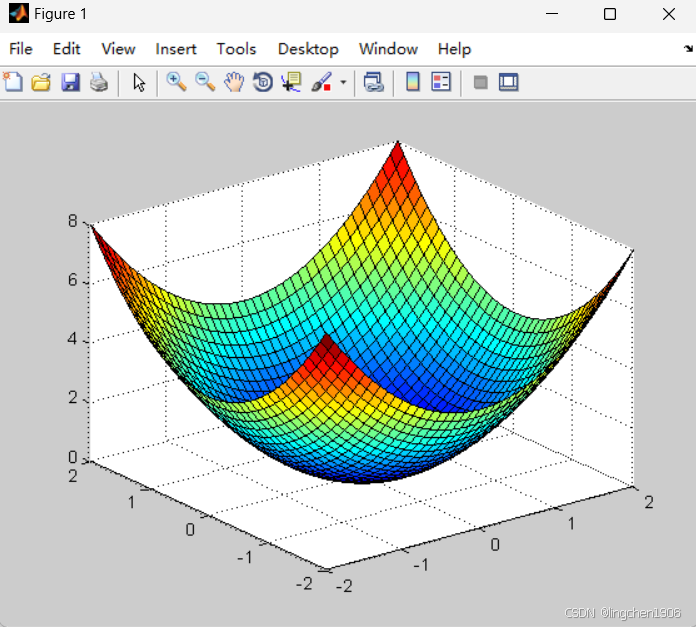
Task: Open the File menu
Action: click(x=21, y=49)
